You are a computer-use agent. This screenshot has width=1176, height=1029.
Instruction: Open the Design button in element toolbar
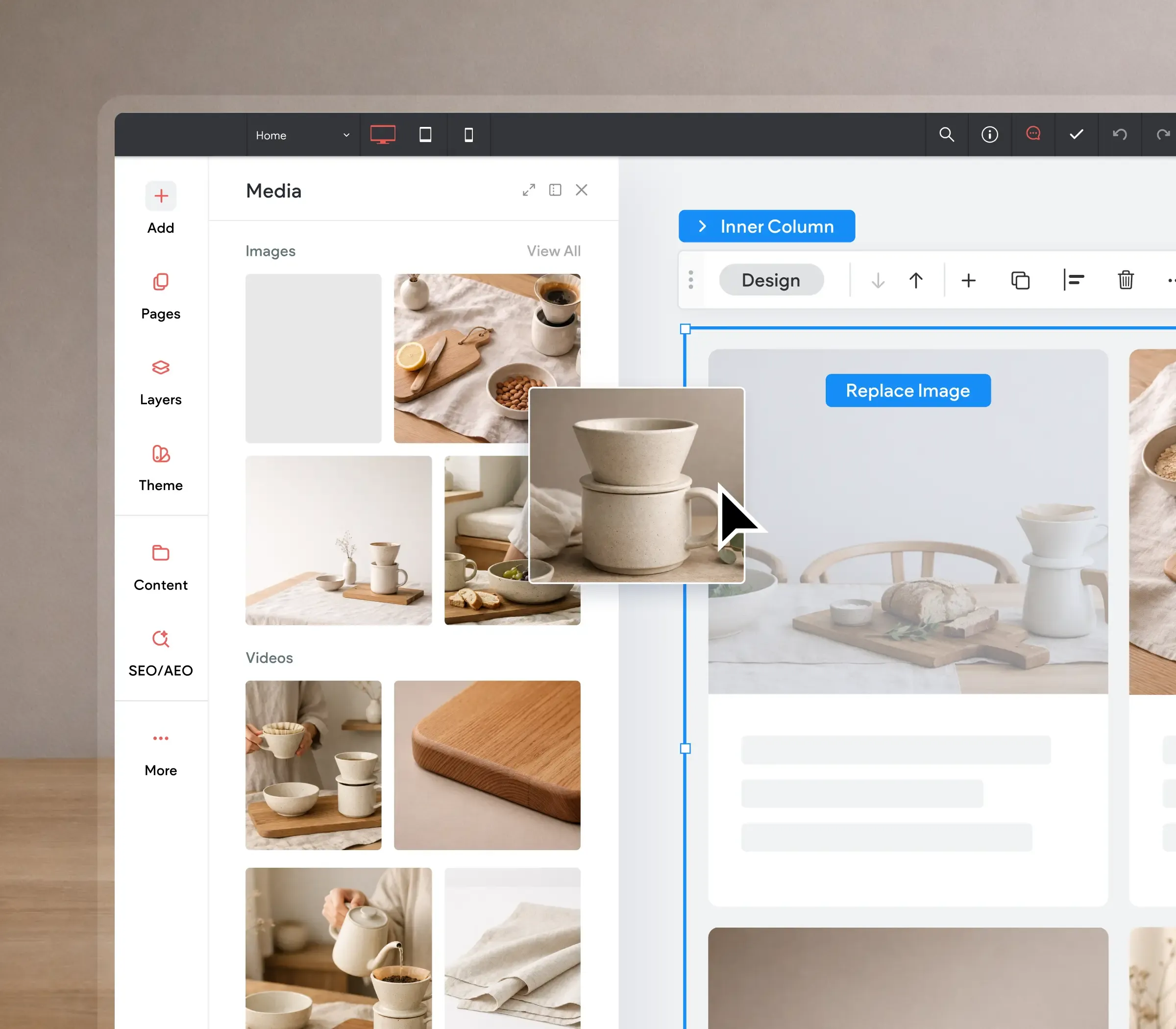[771, 280]
